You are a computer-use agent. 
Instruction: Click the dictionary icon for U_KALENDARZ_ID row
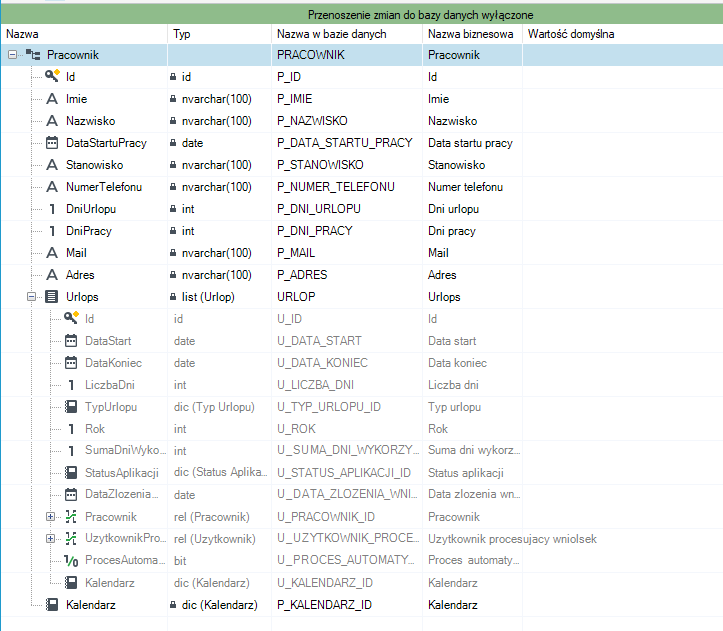(x=71, y=583)
